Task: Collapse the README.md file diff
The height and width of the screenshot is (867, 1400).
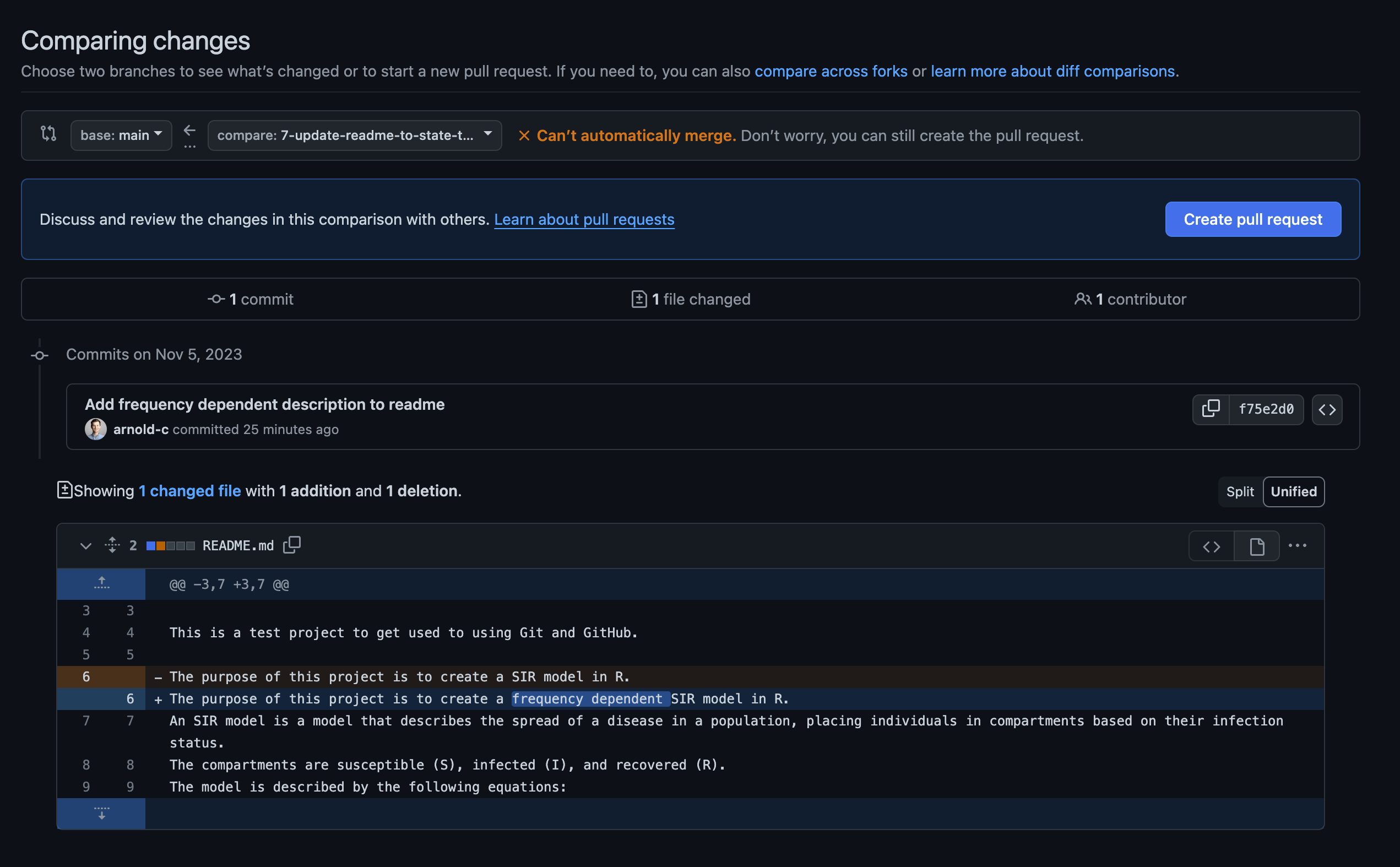Action: [x=85, y=545]
